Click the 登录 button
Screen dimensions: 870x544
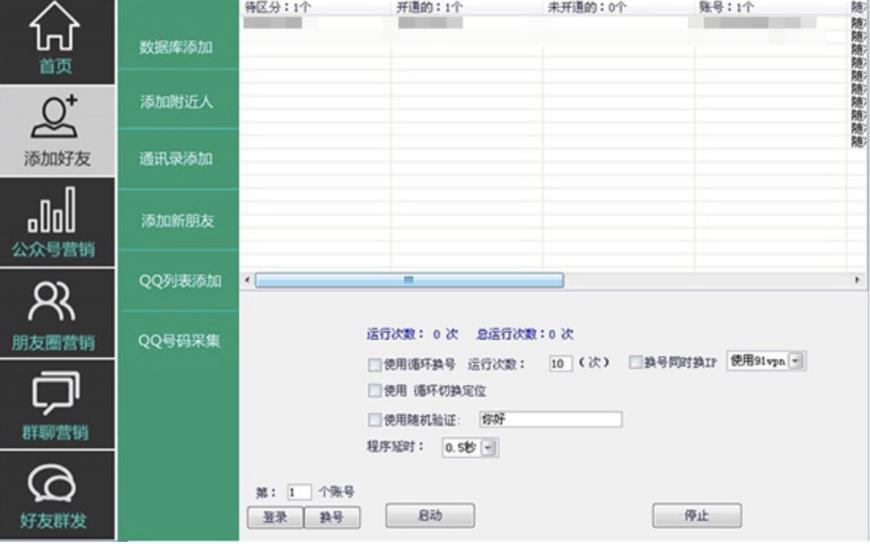click(275, 517)
